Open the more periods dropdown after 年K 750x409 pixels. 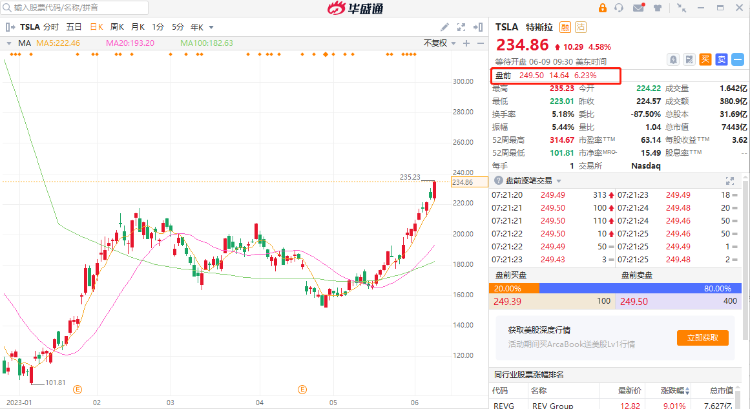tap(211, 28)
